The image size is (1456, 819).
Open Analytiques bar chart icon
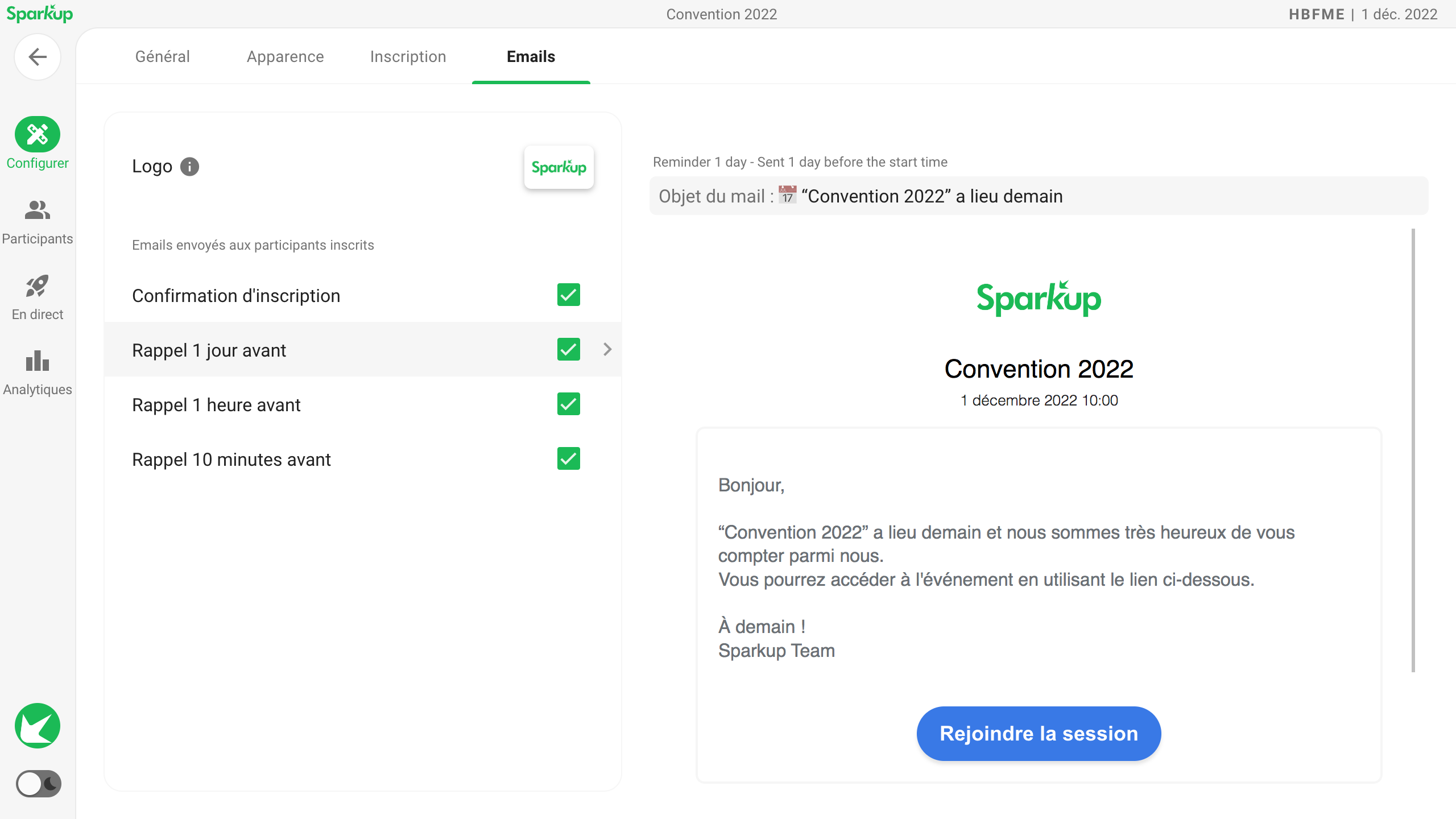[x=38, y=361]
